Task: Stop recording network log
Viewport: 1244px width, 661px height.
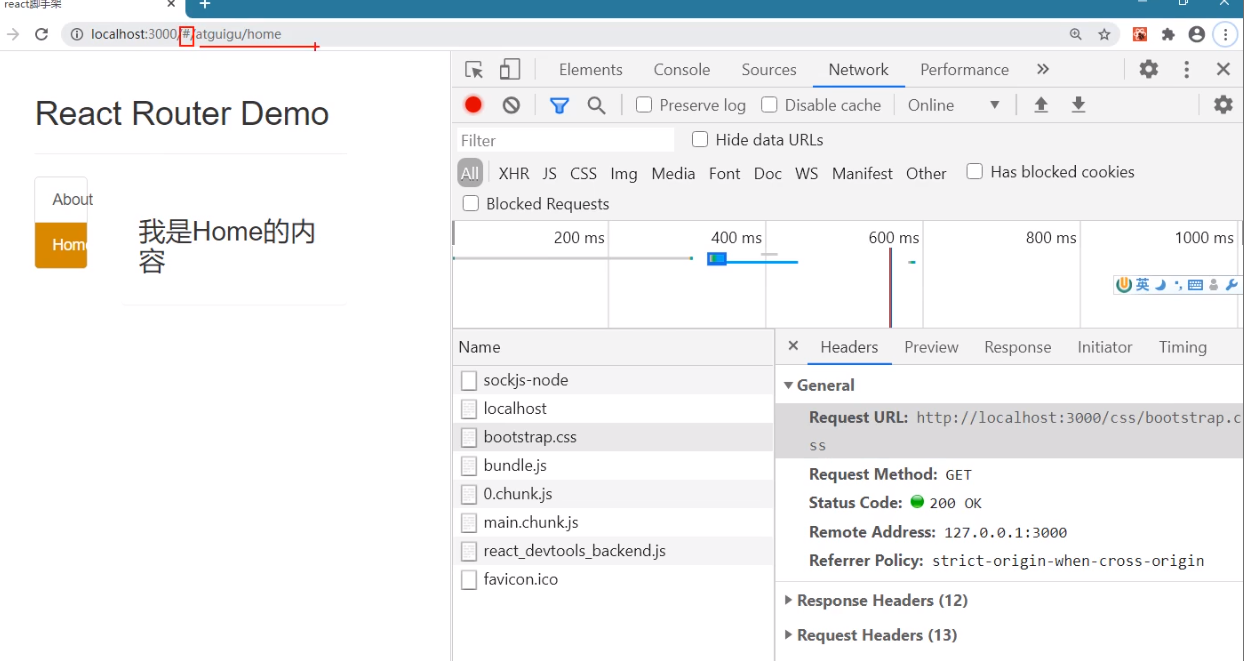Action: click(473, 105)
